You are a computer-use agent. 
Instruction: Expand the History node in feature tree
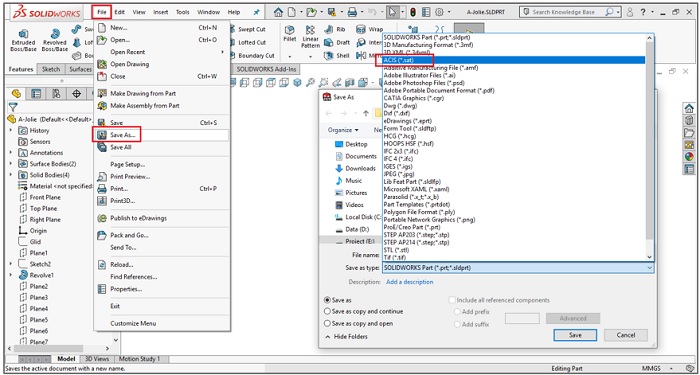click(11, 130)
